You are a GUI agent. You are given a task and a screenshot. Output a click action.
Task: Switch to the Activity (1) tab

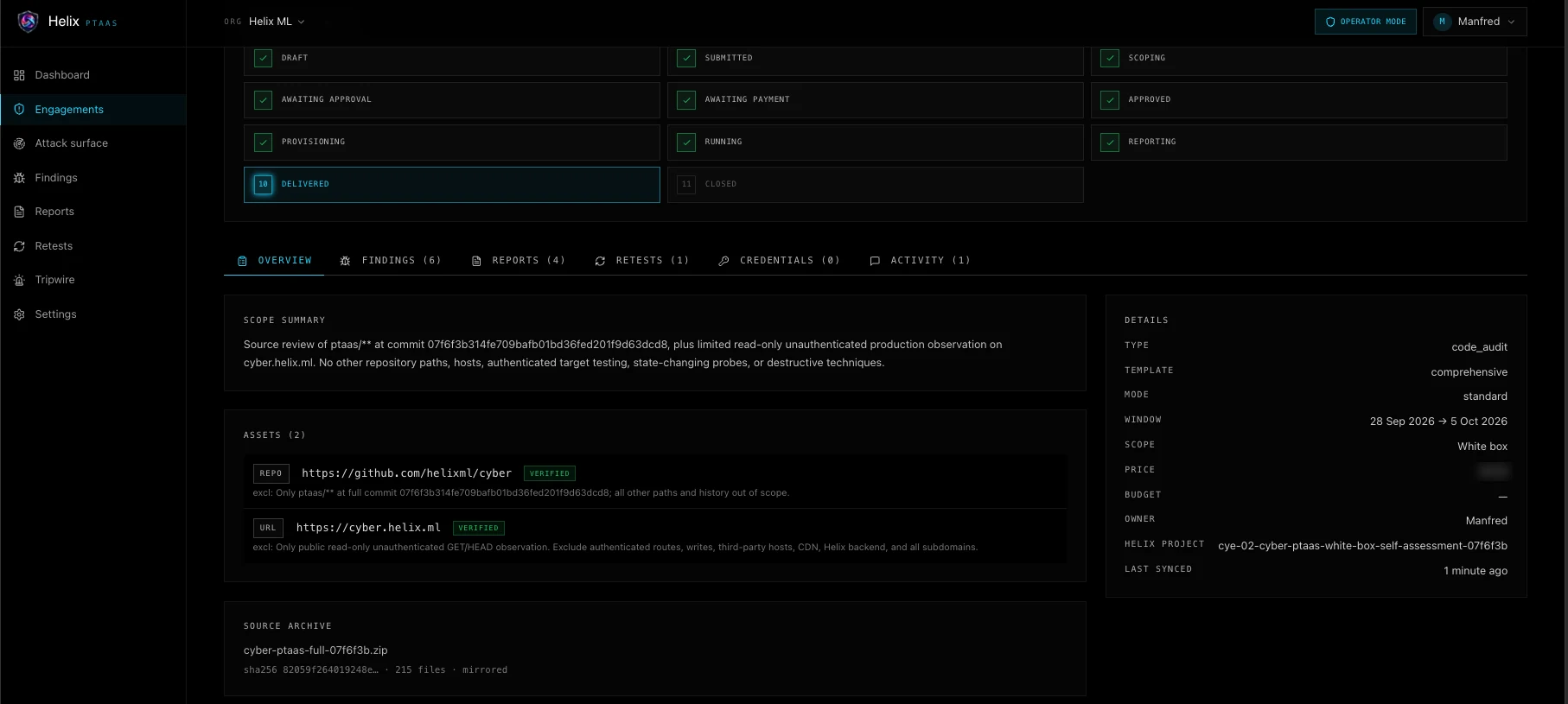(x=920, y=260)
